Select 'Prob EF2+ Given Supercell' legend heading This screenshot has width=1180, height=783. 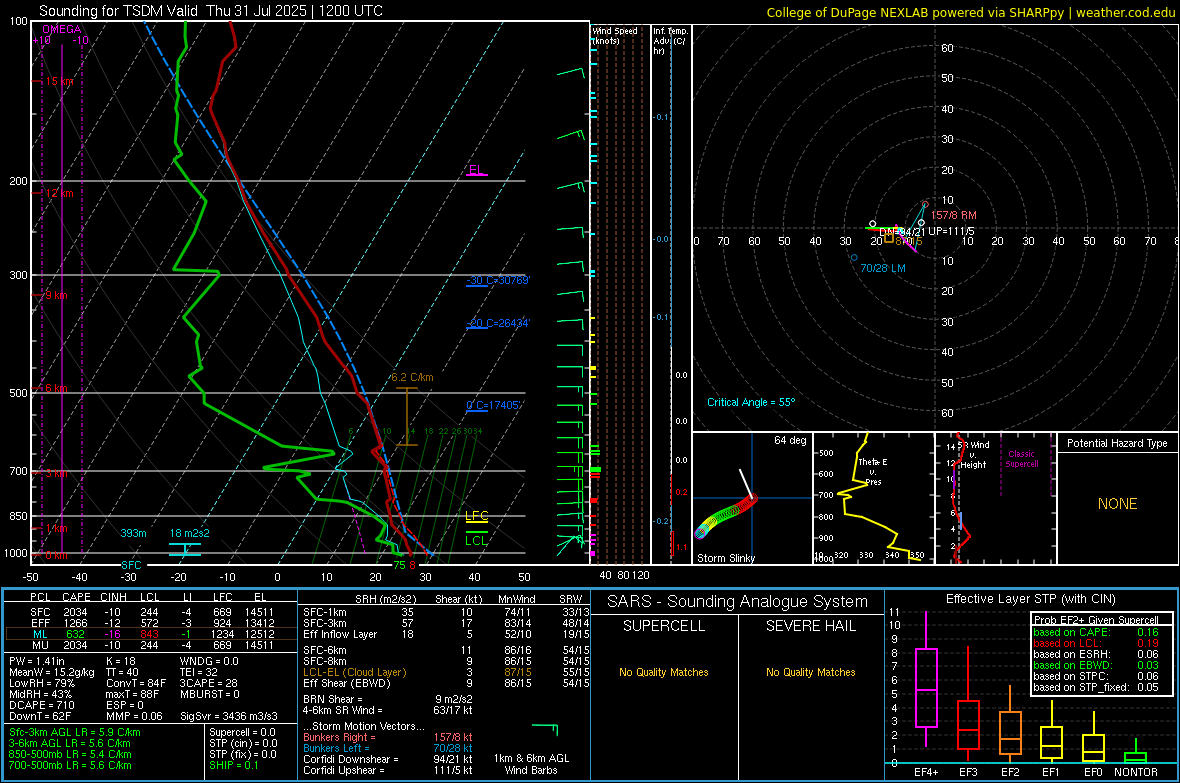pyautogui.click(x=1096, y=620)
